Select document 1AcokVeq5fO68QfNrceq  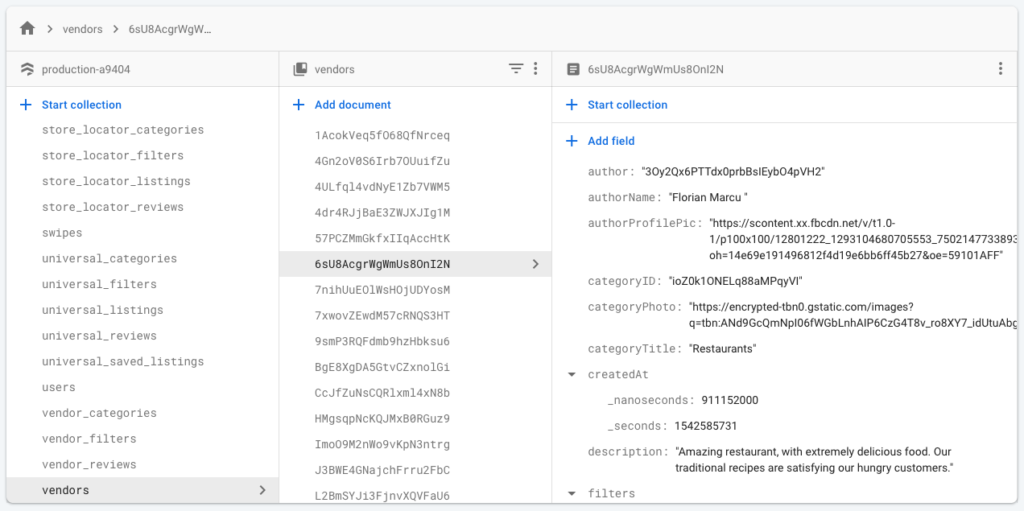[x=382, y=136]
